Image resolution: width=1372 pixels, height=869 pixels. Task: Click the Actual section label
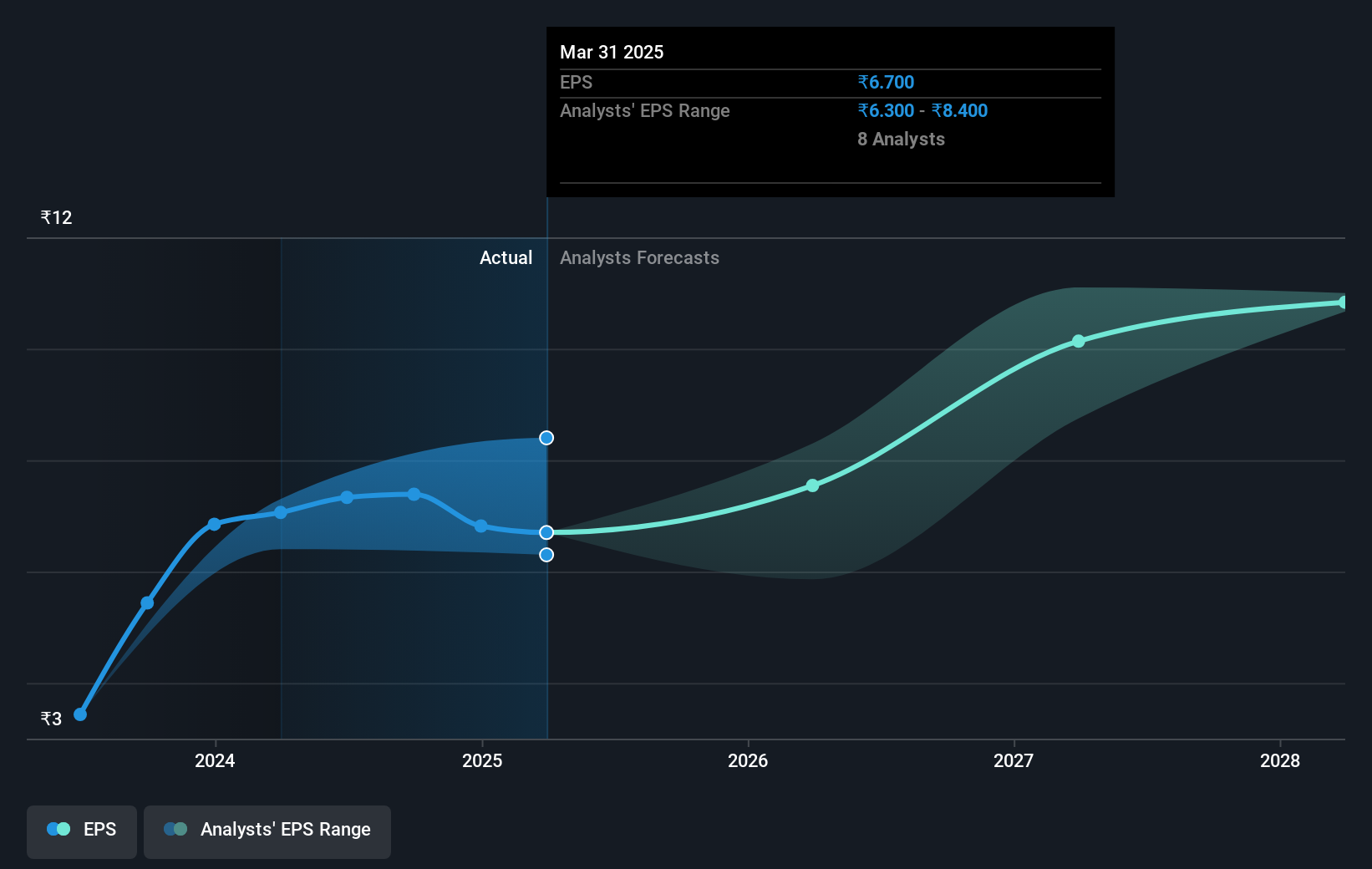[x=506, y=258]
